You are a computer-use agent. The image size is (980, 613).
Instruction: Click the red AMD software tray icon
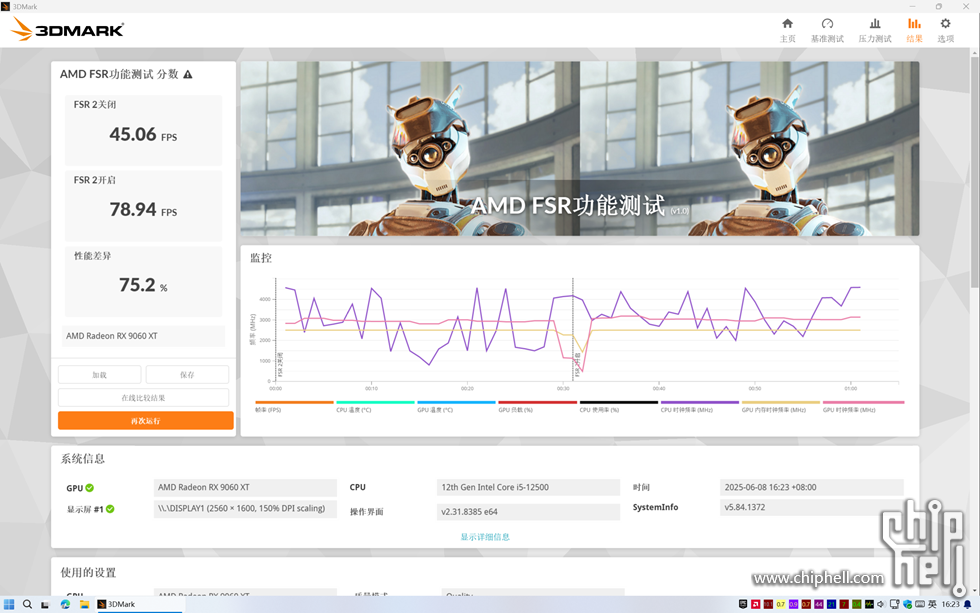click(756, 604)
